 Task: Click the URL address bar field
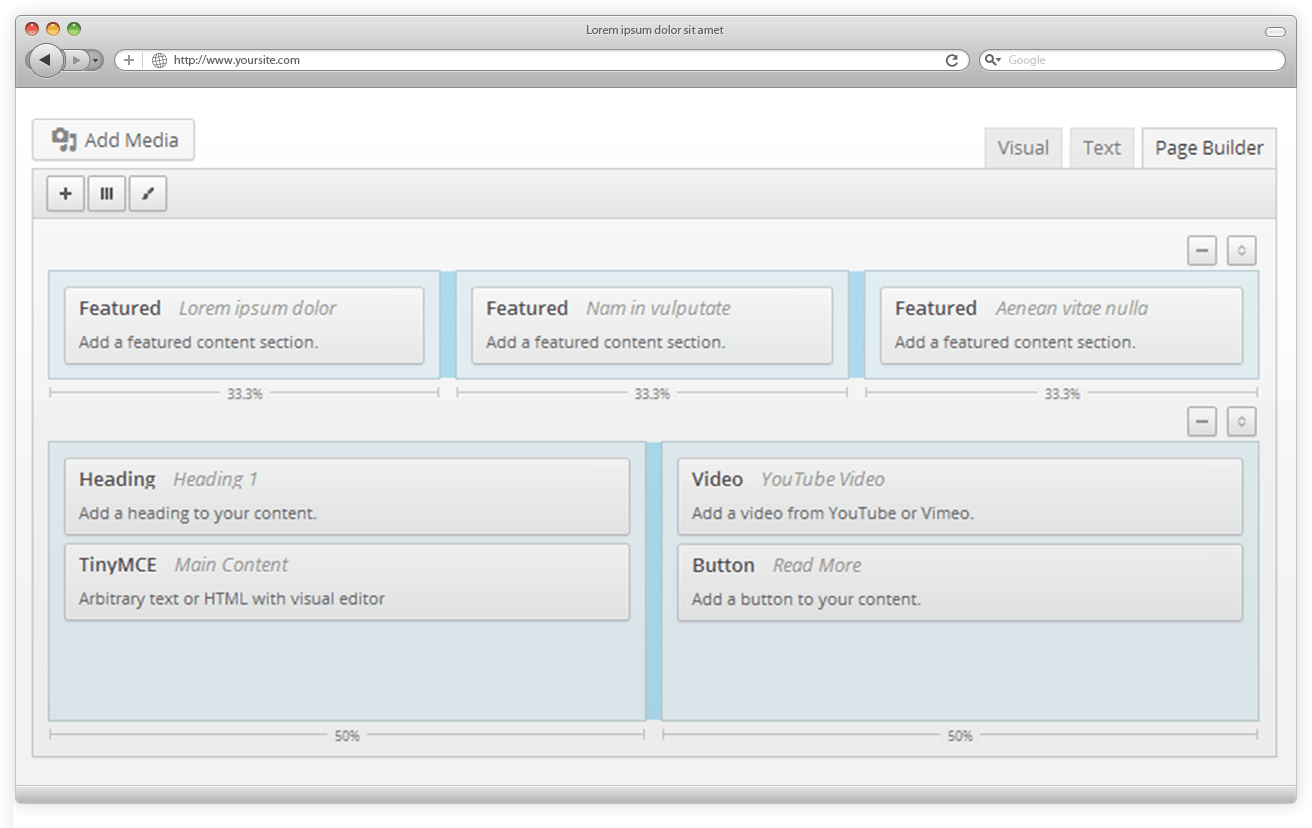click(550, 60)
